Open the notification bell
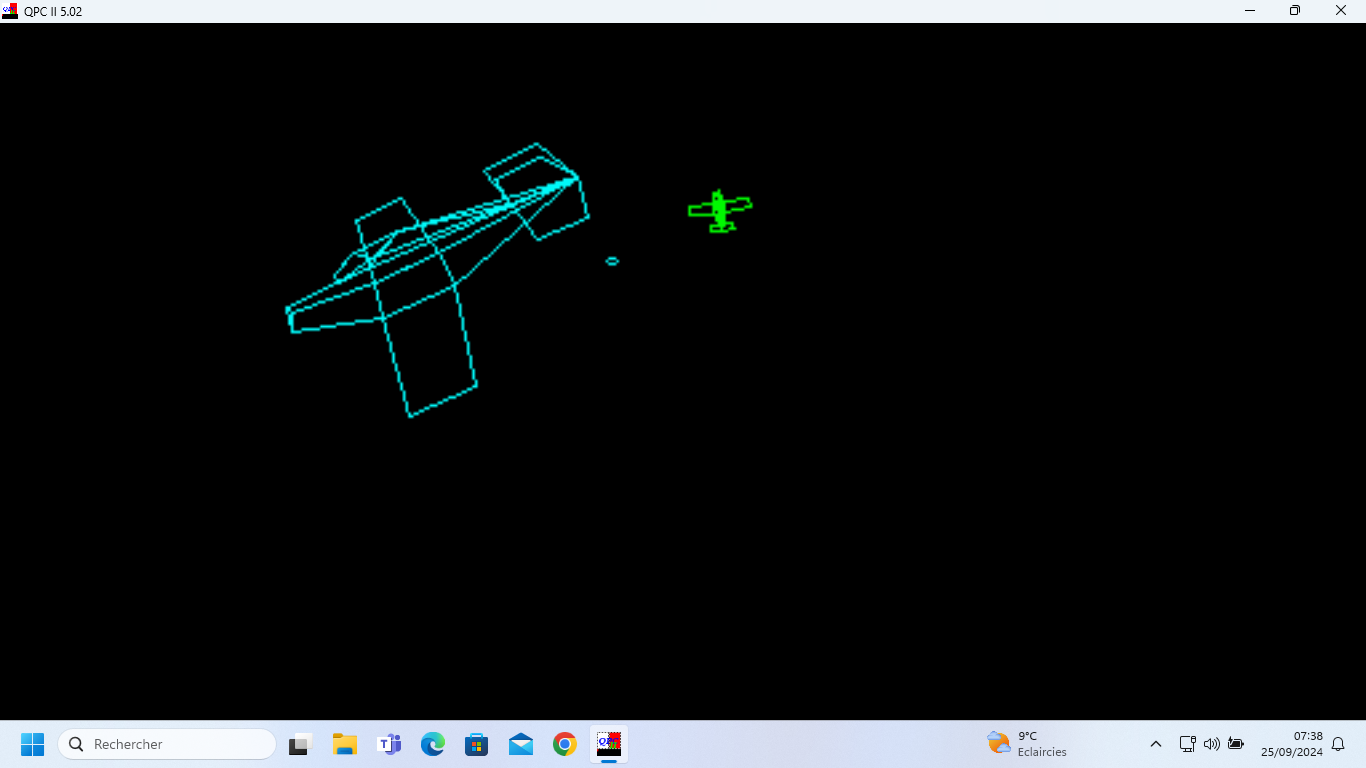This screenshot has height=768, width=1366. 1338,744
